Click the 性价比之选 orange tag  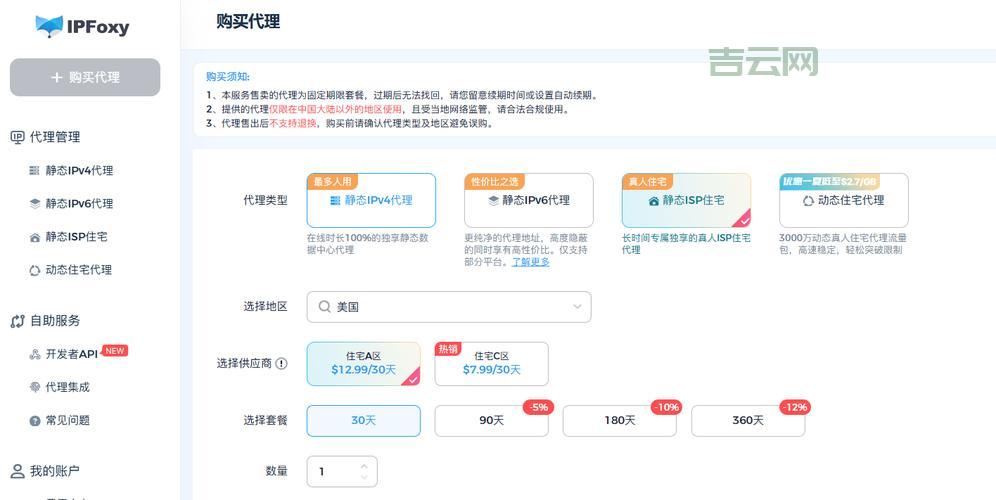494,182
